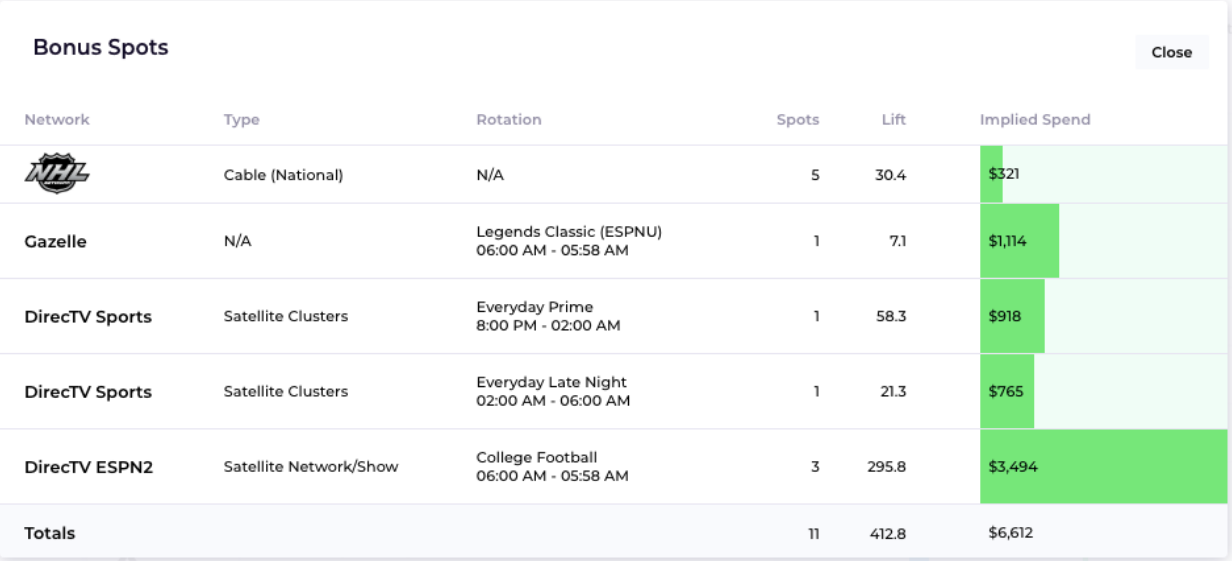1232x561 pixels.
Task: Click the 30.4 lift value
Action: (x=890, y=175)
